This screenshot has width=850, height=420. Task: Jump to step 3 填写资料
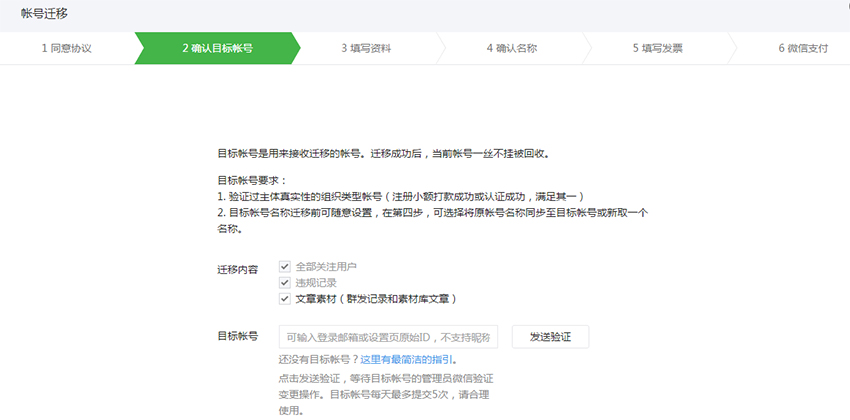coord(365,48)
